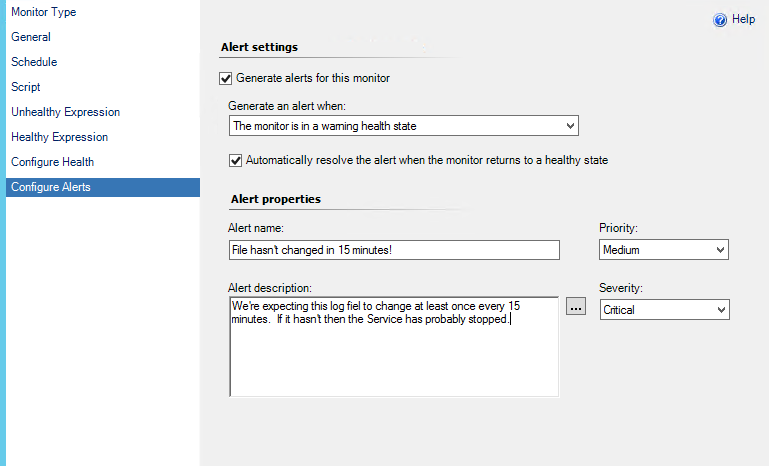Image resolution: width=769 pixels, height=466 pixels.
Task: Open the Schedule page in sidebar
Action: [34, 62]
